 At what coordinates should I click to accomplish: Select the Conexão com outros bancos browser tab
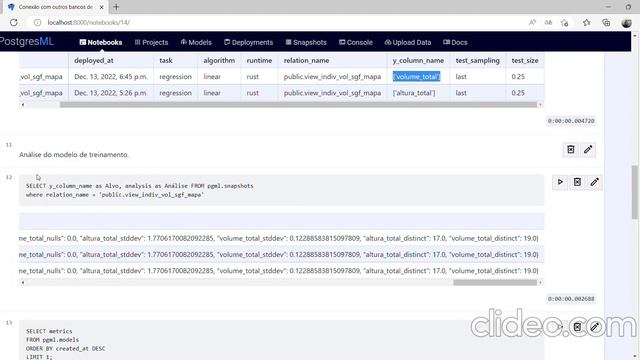(55, 7)
